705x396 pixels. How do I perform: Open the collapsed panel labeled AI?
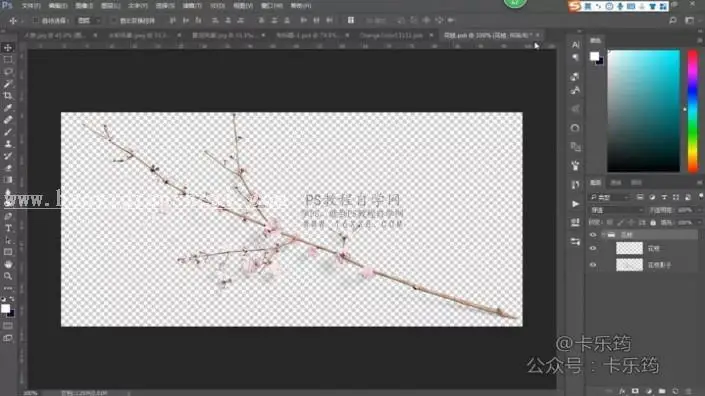pyautogui.click(x=575, y=44)
